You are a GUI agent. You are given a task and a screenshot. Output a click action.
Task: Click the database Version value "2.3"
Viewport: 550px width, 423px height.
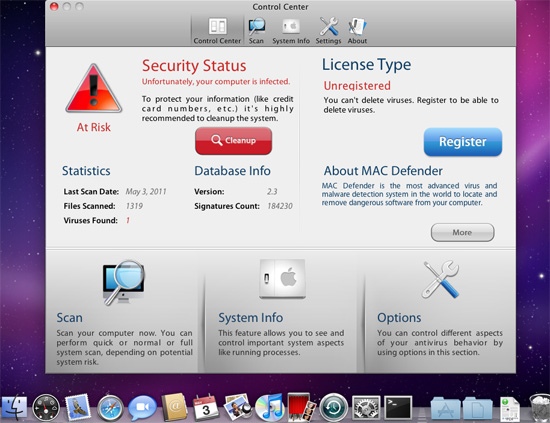pyautogui.click(x=272, y=192)
